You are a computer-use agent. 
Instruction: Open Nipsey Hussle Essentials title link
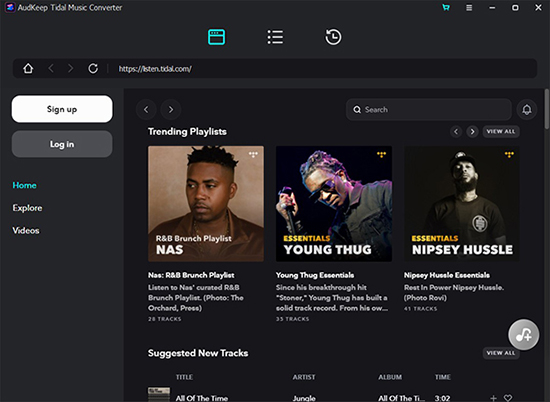click(447, 275)
